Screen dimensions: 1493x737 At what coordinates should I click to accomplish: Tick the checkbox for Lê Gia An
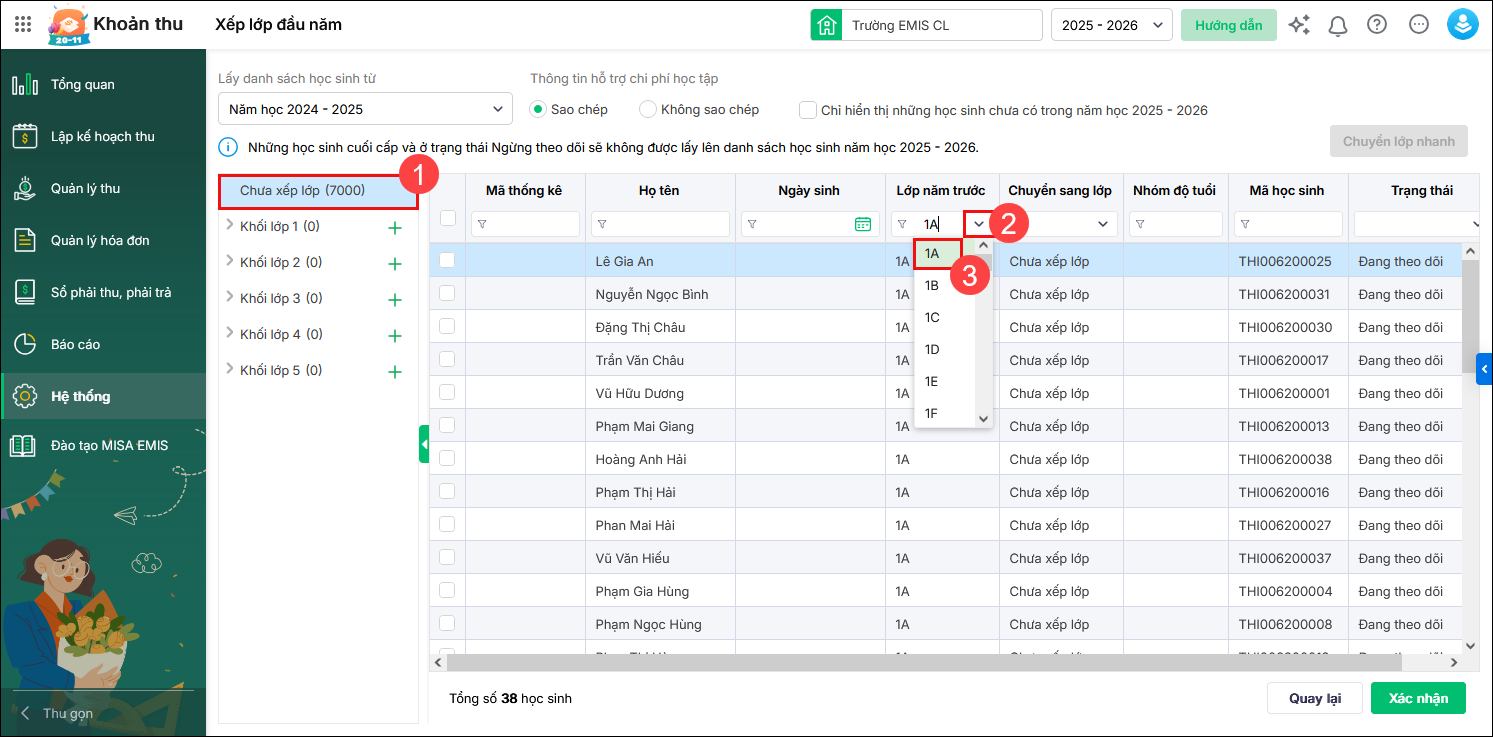point(447,261)
